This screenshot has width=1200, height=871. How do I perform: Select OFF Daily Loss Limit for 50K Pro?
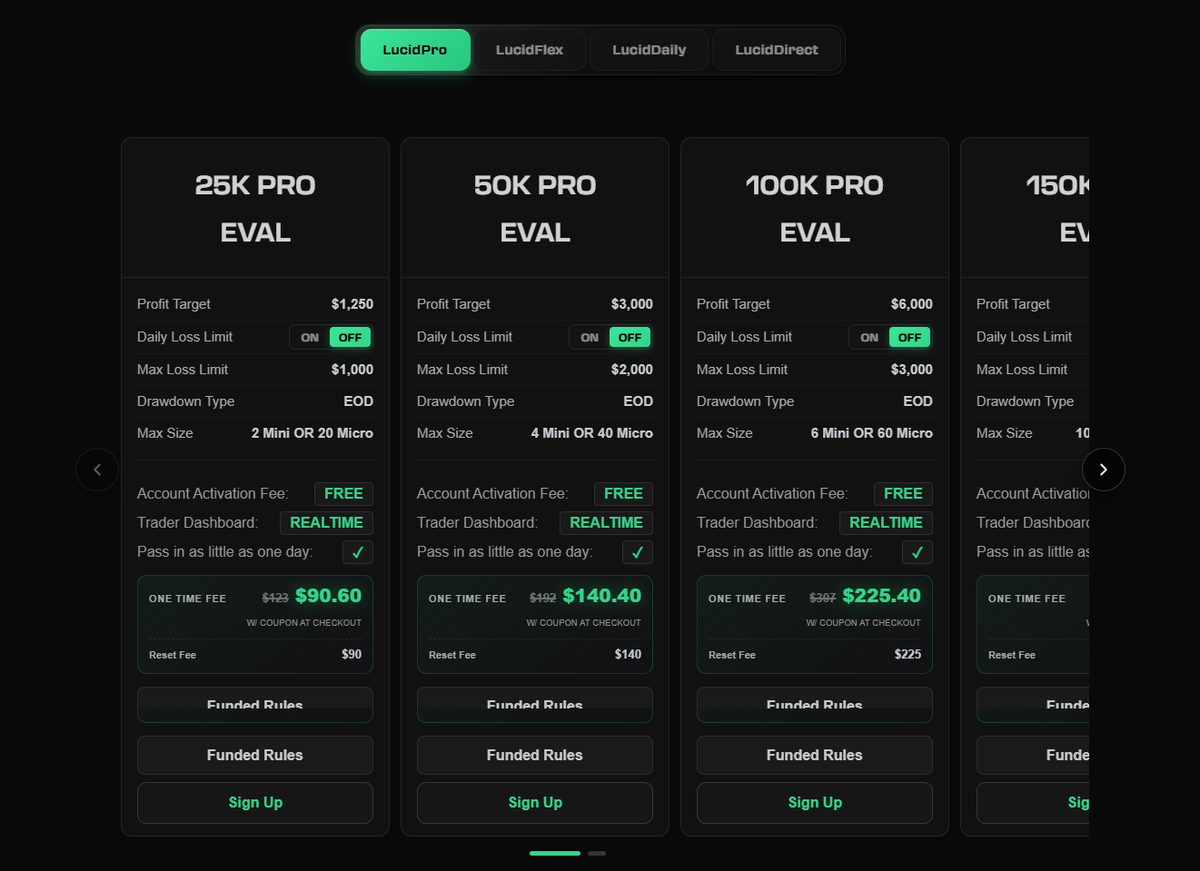pyautogui.click(x=630, y=337)
